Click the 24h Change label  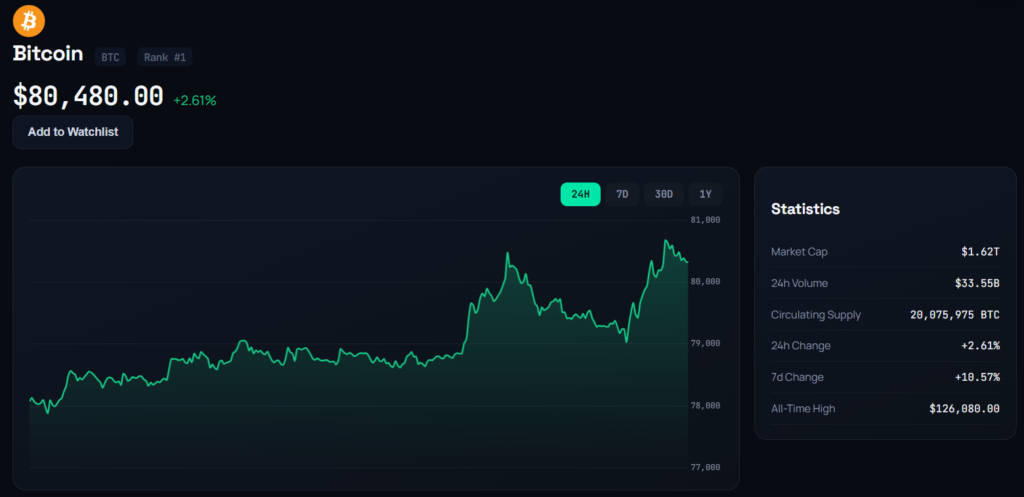[801, 345]
